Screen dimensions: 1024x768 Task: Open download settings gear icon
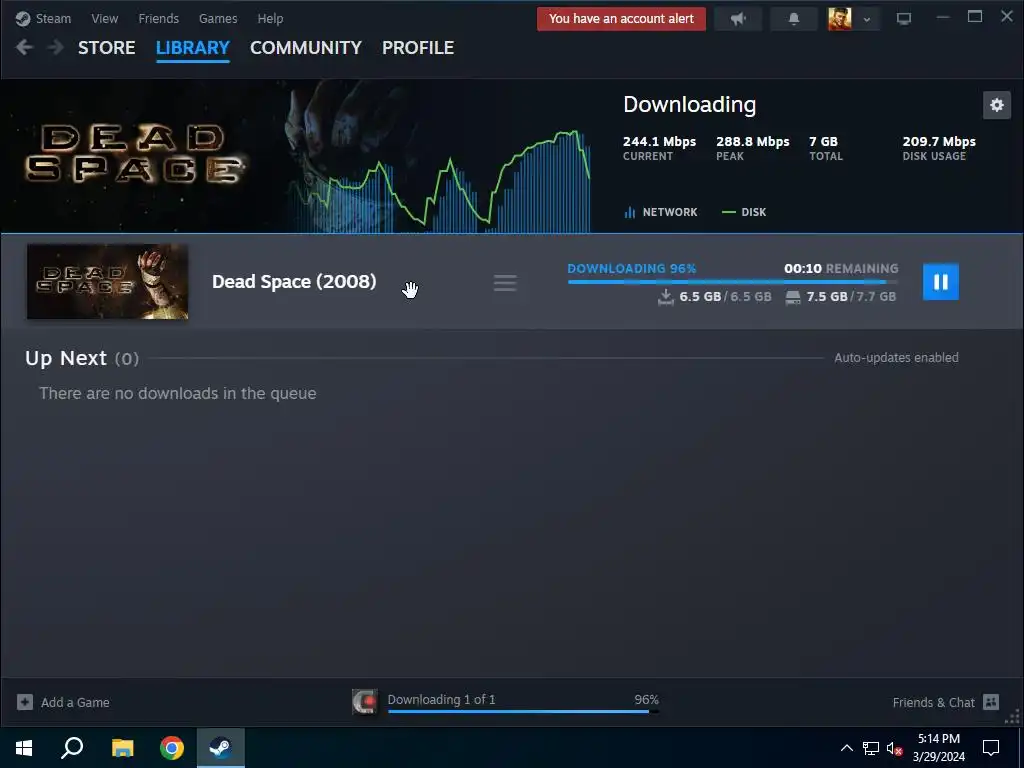point(997,105)
